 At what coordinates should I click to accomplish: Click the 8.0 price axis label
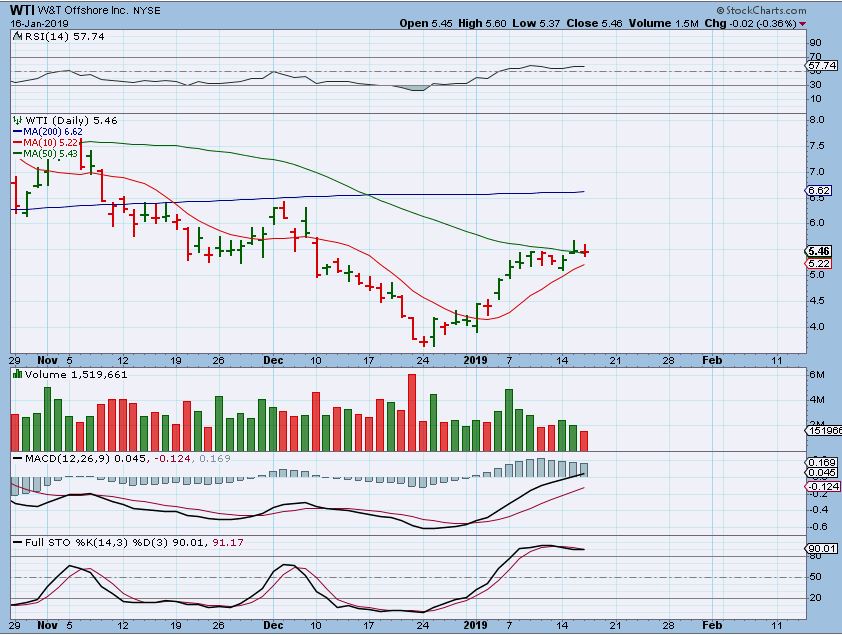click(x=817, y=120)
